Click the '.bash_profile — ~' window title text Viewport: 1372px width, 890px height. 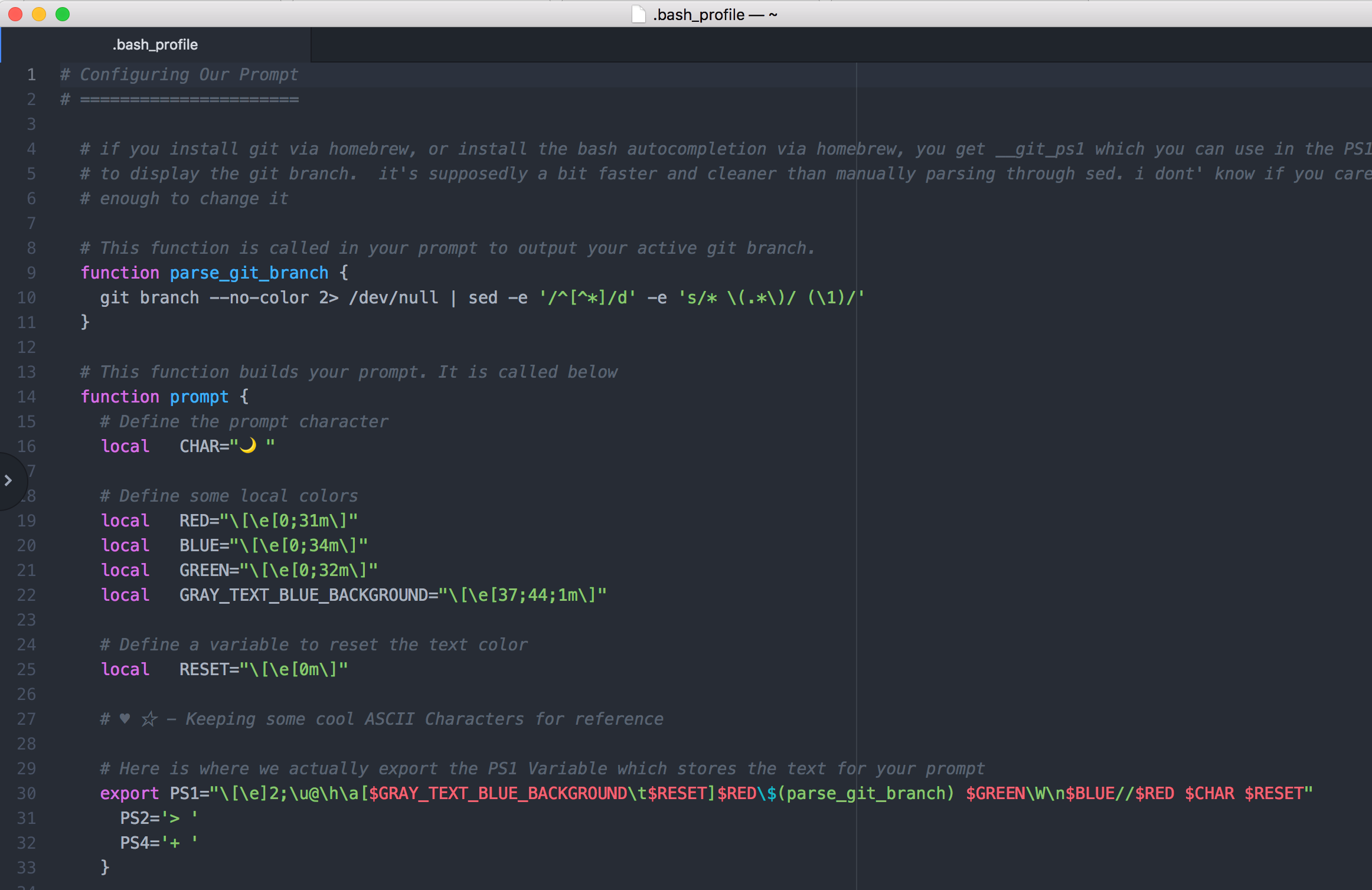[x=715, y=14]
